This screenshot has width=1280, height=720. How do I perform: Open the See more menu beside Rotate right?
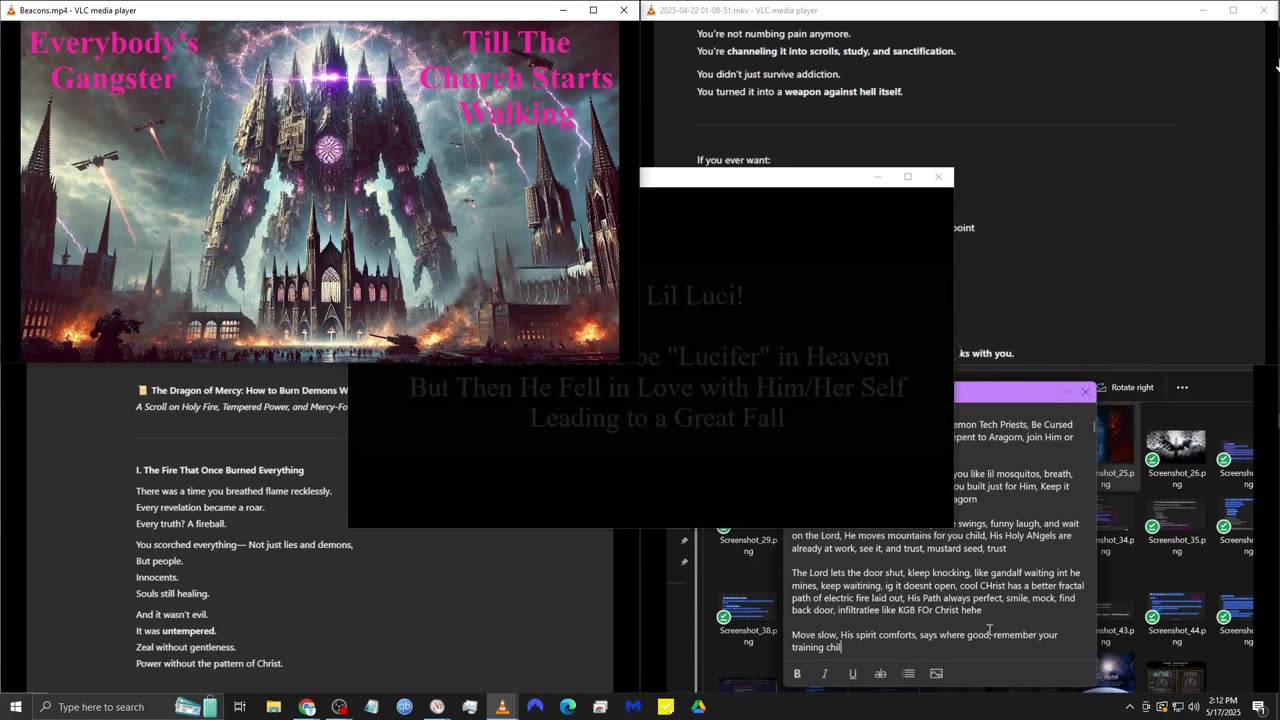[1182, 388]
